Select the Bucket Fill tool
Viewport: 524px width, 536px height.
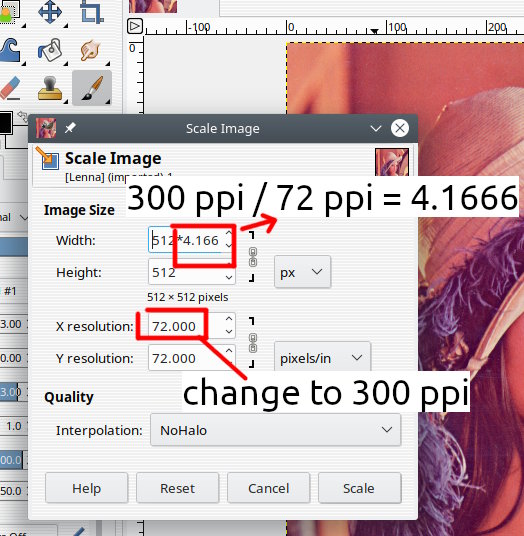click(x=50, y=50)
